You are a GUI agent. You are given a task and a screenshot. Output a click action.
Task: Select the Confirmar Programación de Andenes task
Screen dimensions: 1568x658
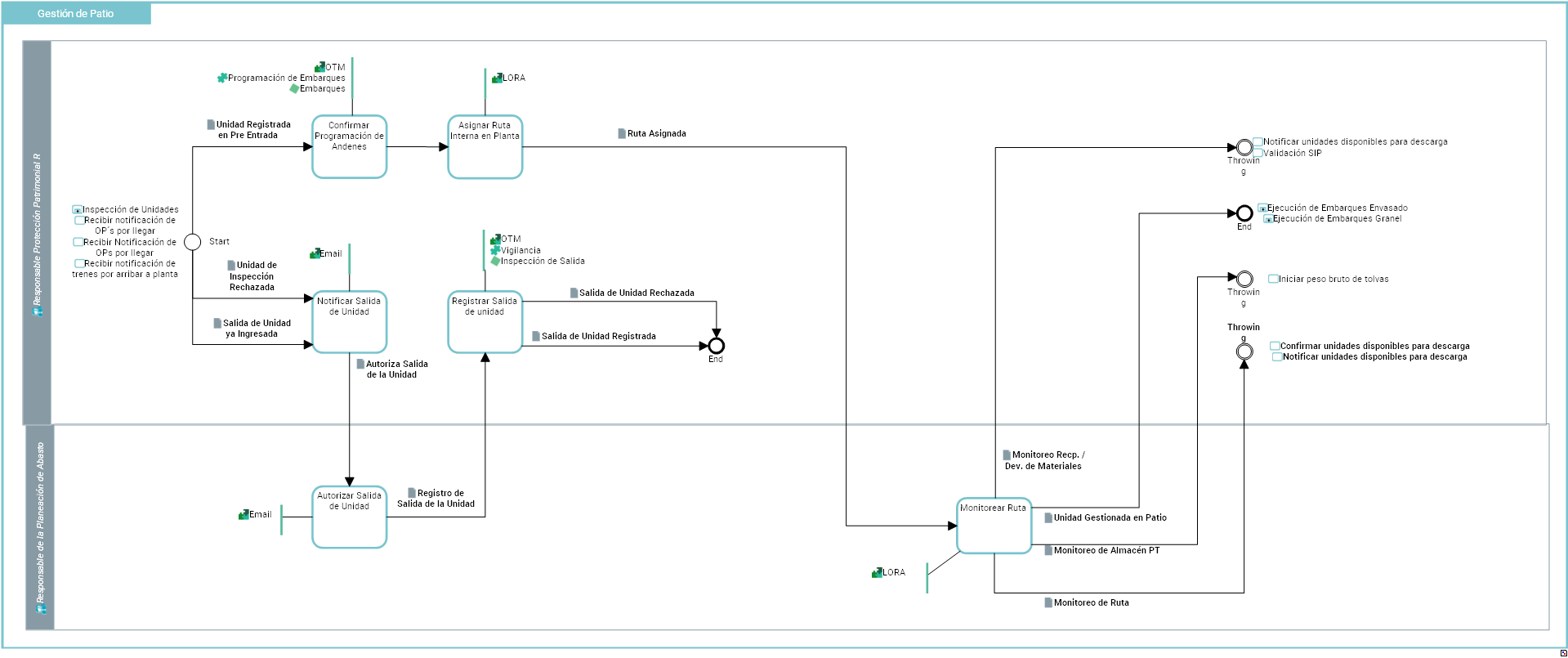pos(349,146)
